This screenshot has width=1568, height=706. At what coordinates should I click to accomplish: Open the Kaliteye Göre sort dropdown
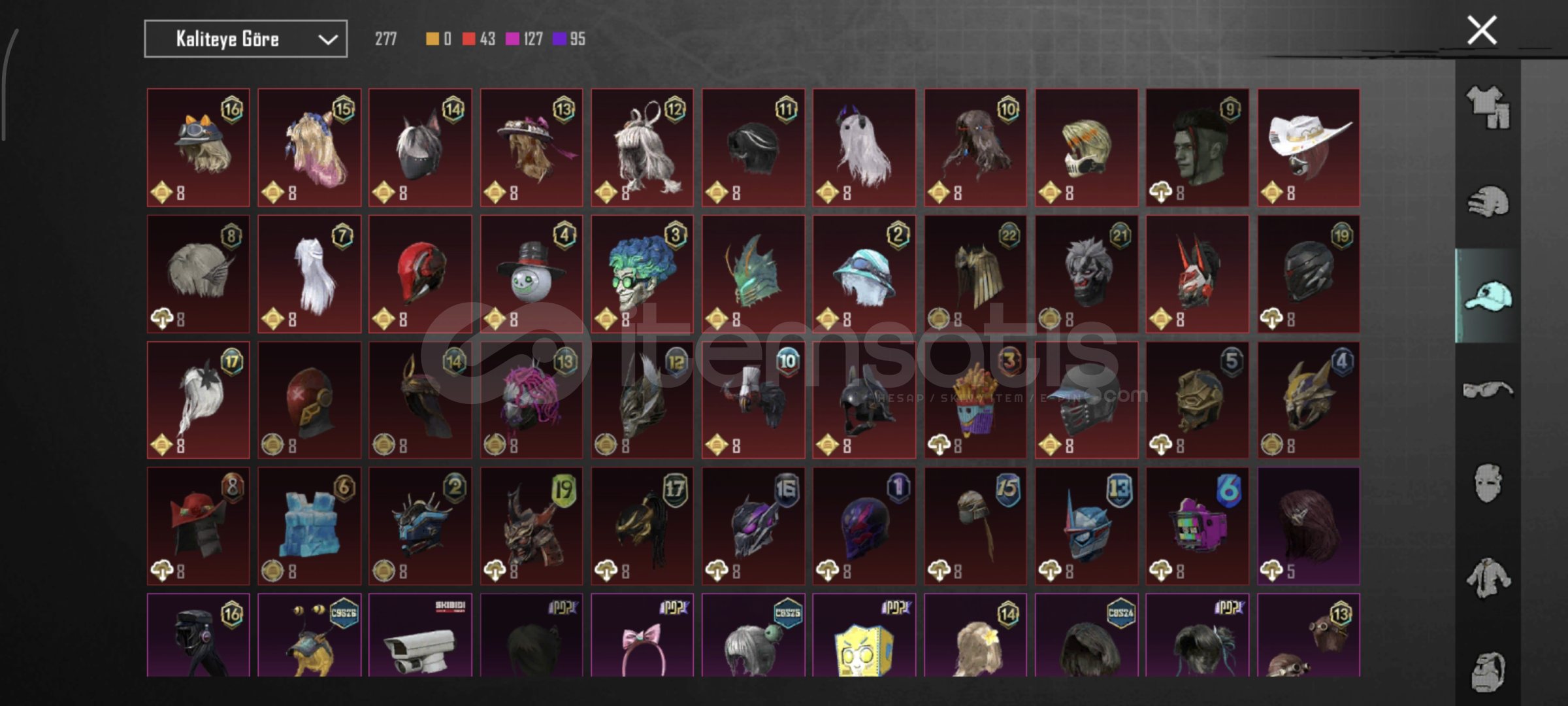tap(246, 39)
